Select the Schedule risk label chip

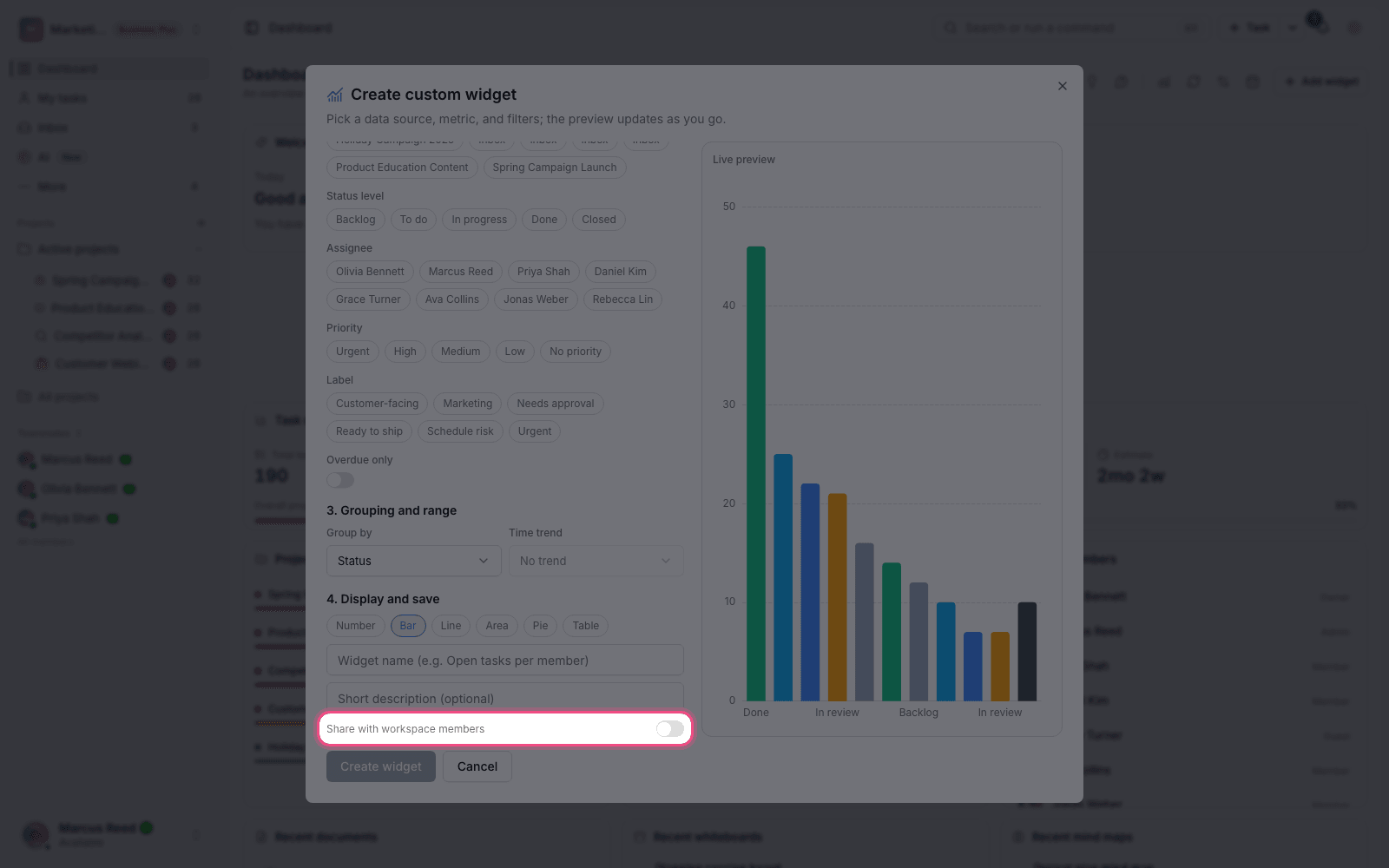point(460,431)
